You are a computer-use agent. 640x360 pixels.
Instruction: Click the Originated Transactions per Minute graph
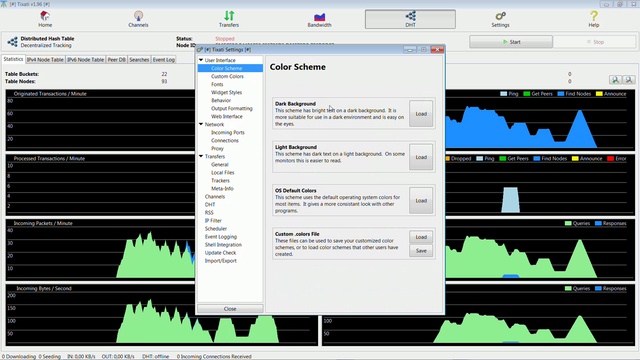click(x=100, y=120)
